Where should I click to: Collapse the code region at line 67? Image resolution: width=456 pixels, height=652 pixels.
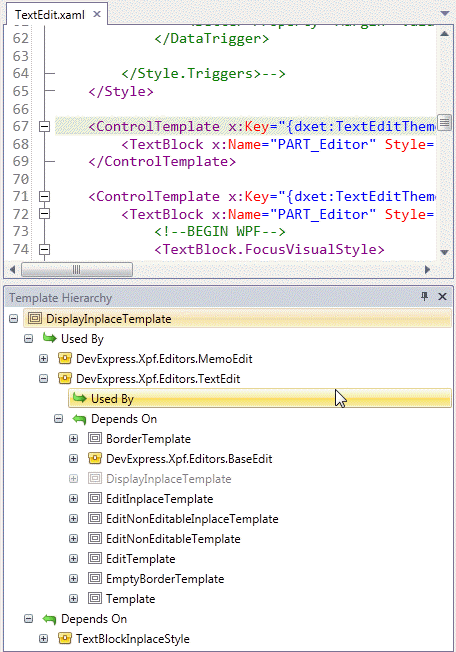tap(44, 126)
